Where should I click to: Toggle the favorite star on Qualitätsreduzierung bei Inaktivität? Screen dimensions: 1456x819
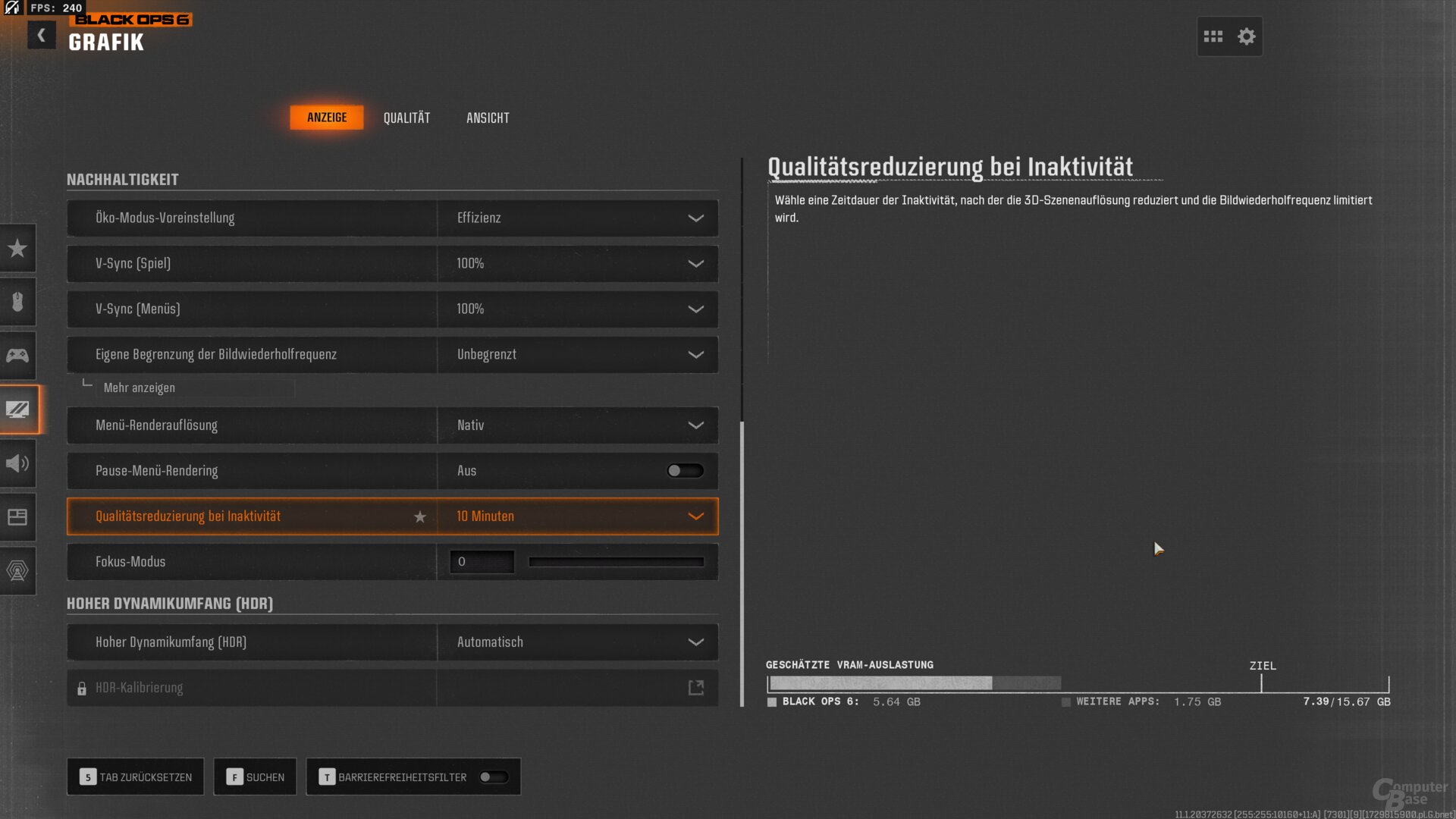pos(419,516)
